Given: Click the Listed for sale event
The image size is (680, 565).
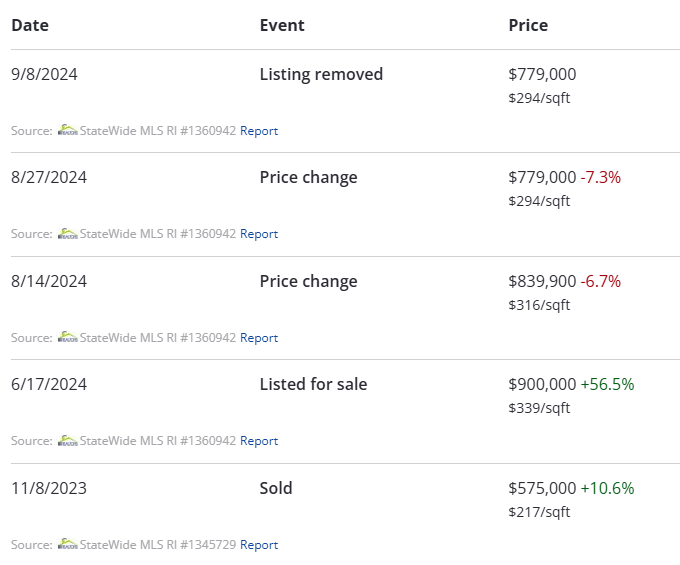Looking at the screenshot, I should tap(313, 384).
